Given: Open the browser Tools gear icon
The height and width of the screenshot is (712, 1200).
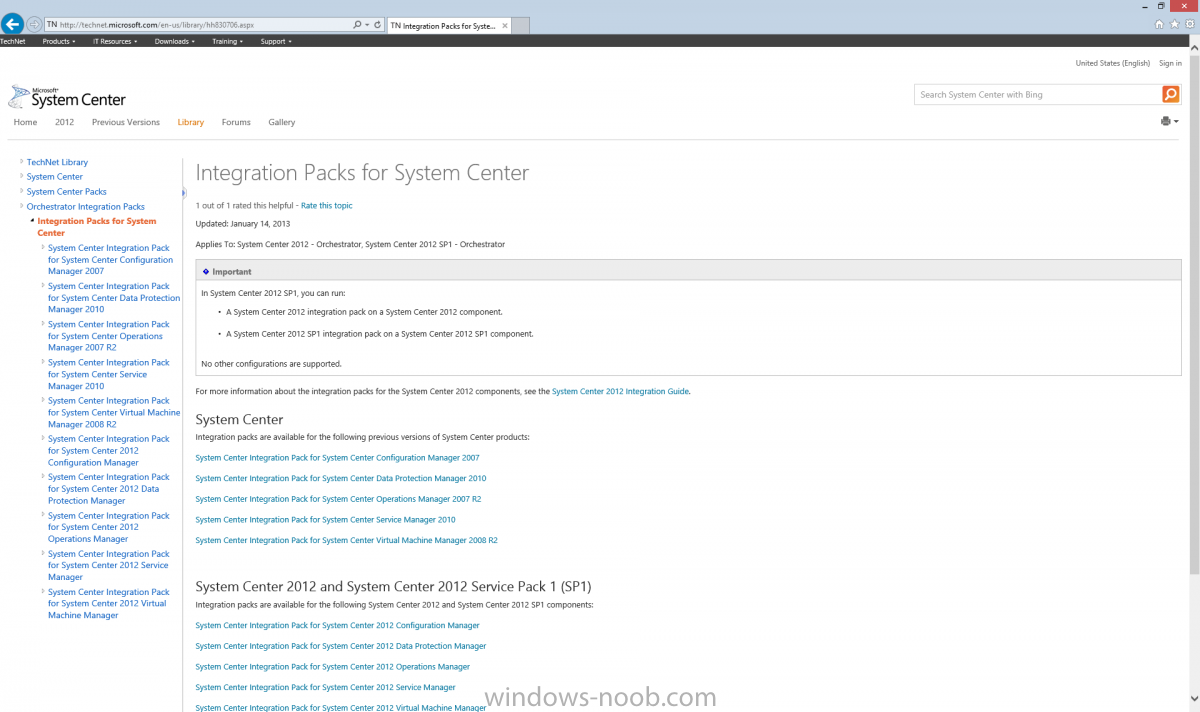Looking at the screenshot, I should 1189,24.
